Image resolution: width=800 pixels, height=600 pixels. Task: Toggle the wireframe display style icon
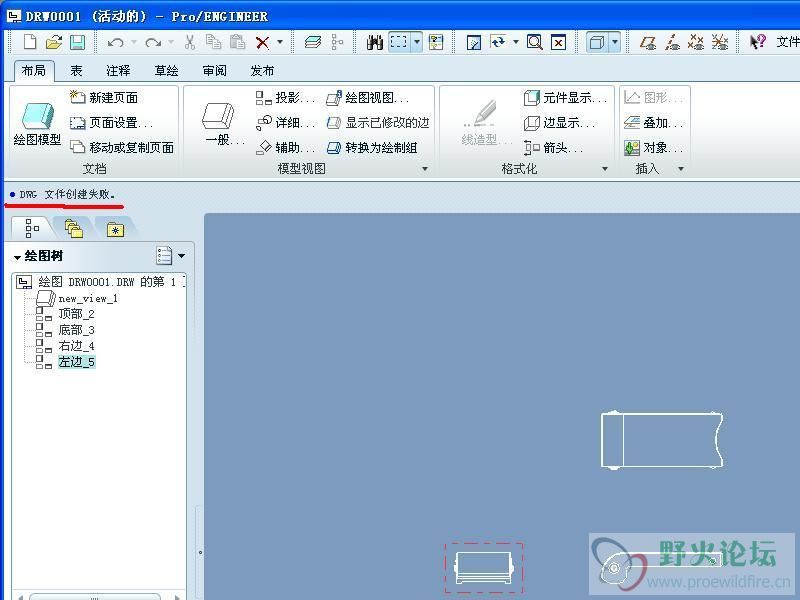(x=596, y=42)
